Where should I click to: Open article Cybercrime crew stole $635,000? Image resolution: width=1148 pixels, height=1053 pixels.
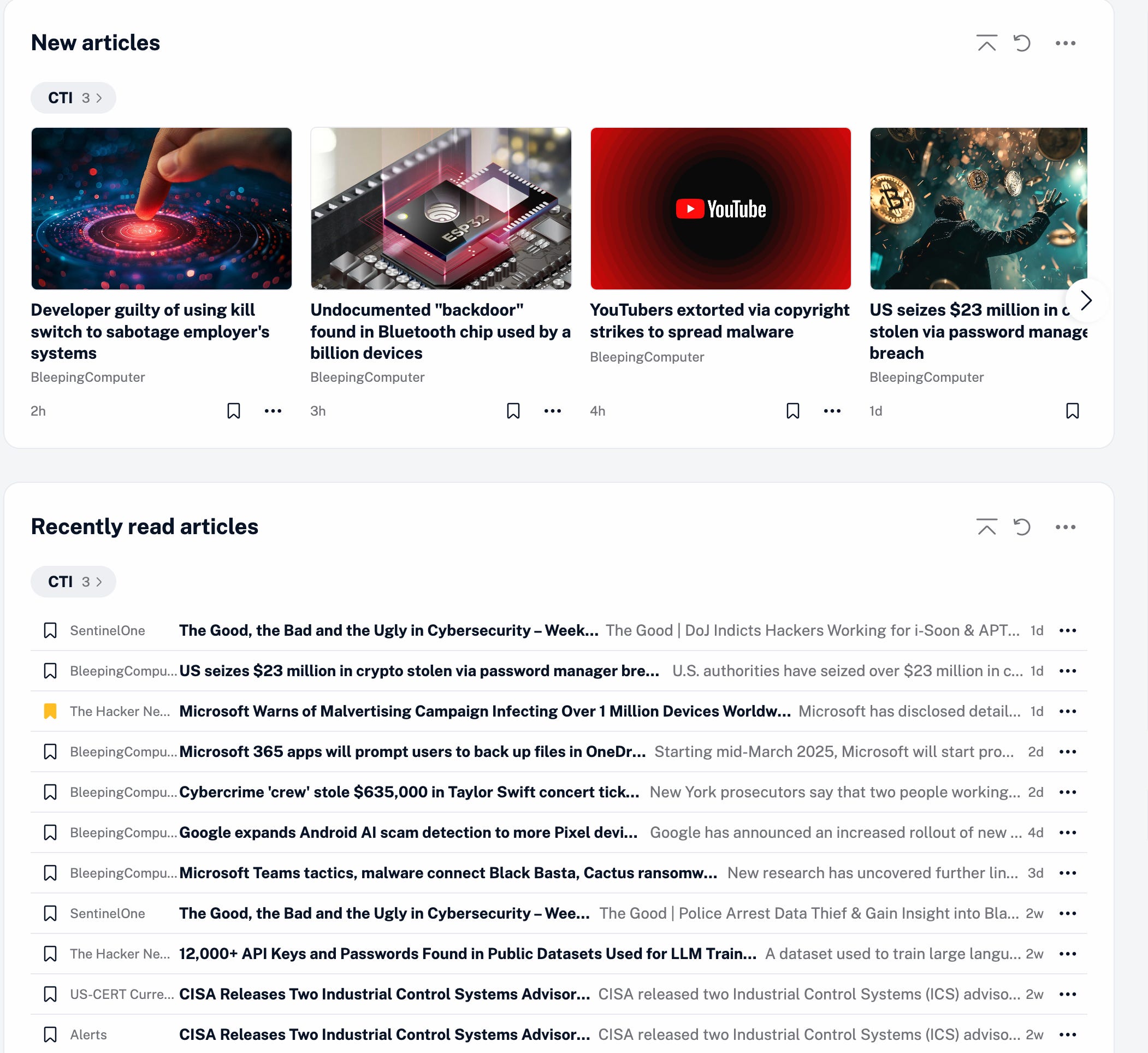click(409, 792)
